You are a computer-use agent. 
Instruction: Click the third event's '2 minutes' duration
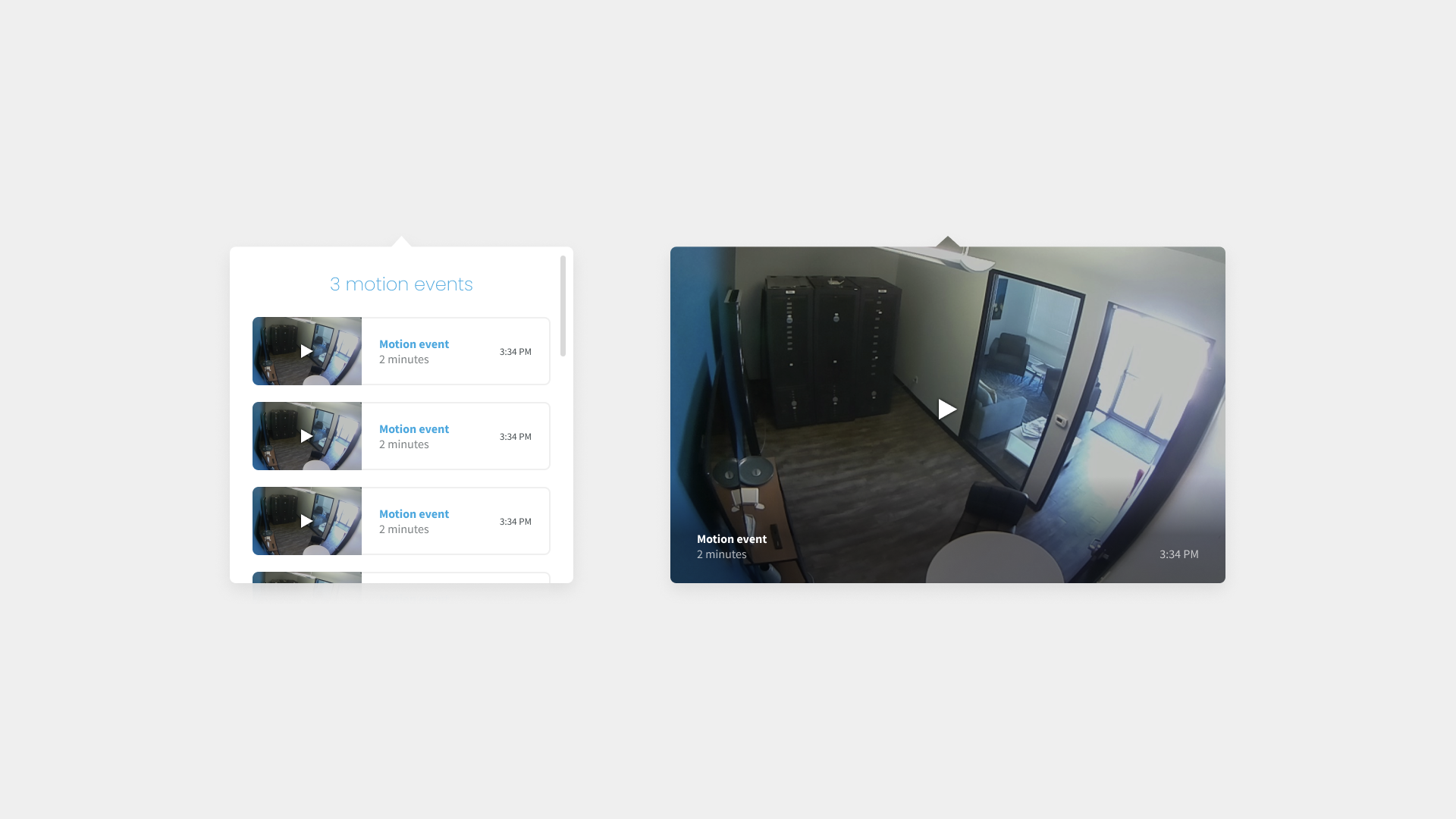(404, 529)
